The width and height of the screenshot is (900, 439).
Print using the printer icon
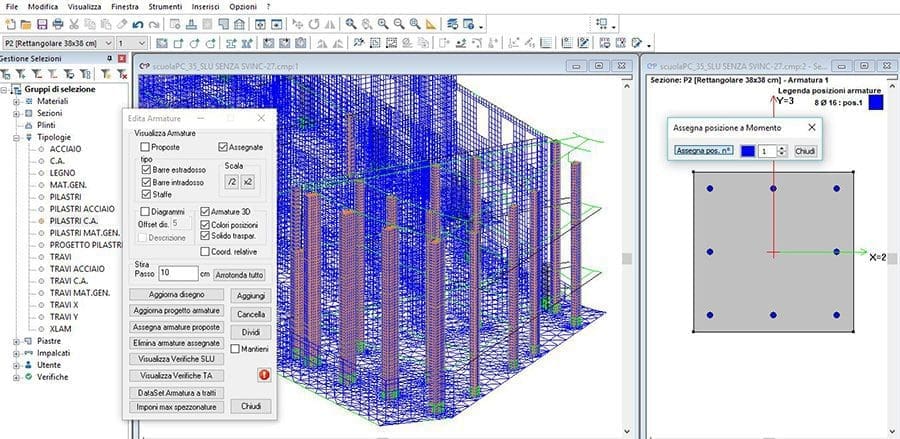coord(57,24)
